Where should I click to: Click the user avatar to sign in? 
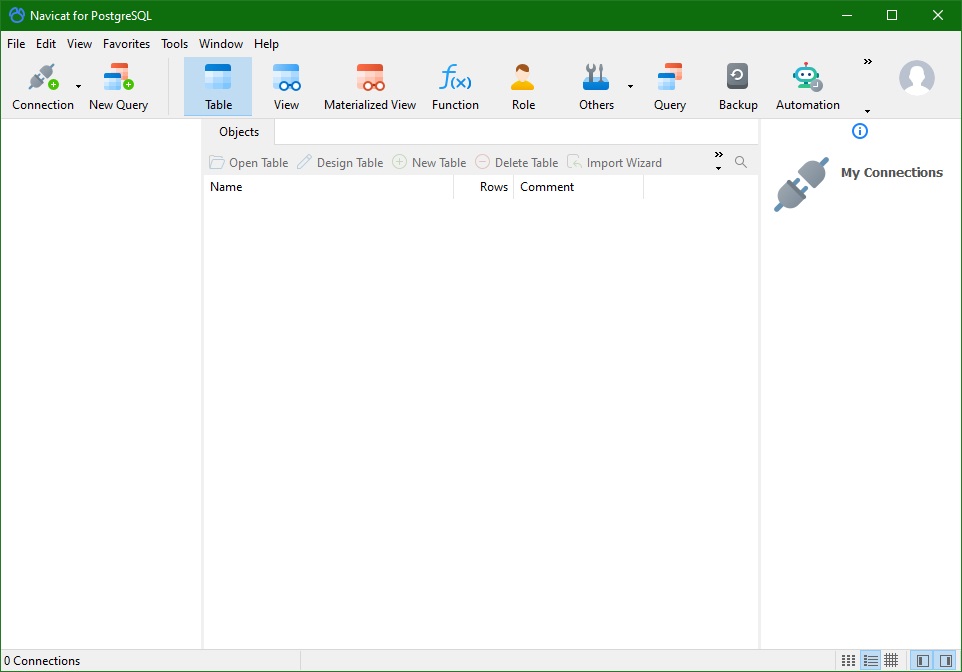point(917,78)
